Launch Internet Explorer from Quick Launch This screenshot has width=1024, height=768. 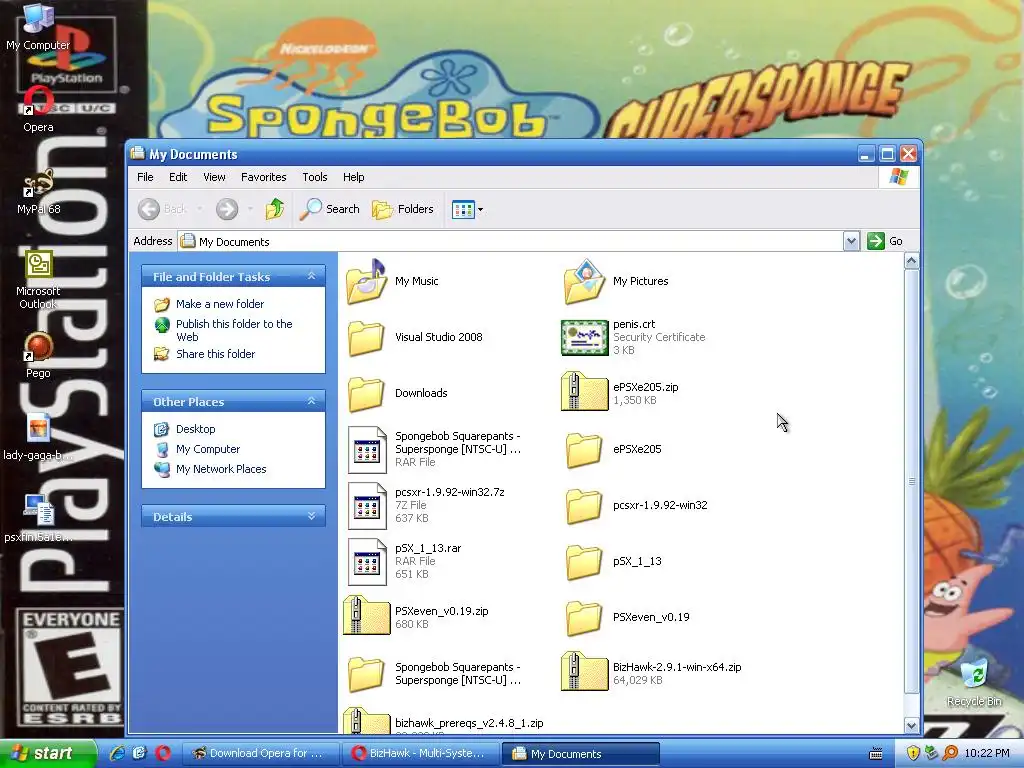click(x=118, y=754)
